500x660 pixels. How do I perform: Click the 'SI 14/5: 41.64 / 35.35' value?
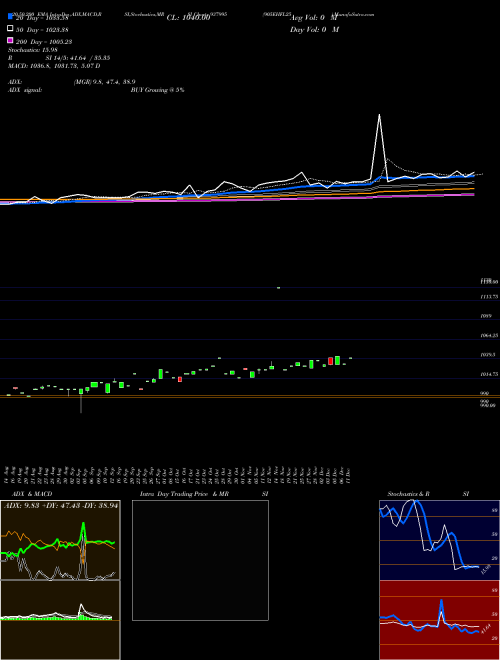click(78, 58)
